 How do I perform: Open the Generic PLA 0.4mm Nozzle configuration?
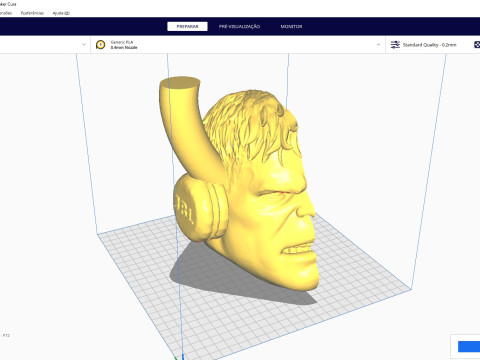pyautogui.click(x=238, y=45)
